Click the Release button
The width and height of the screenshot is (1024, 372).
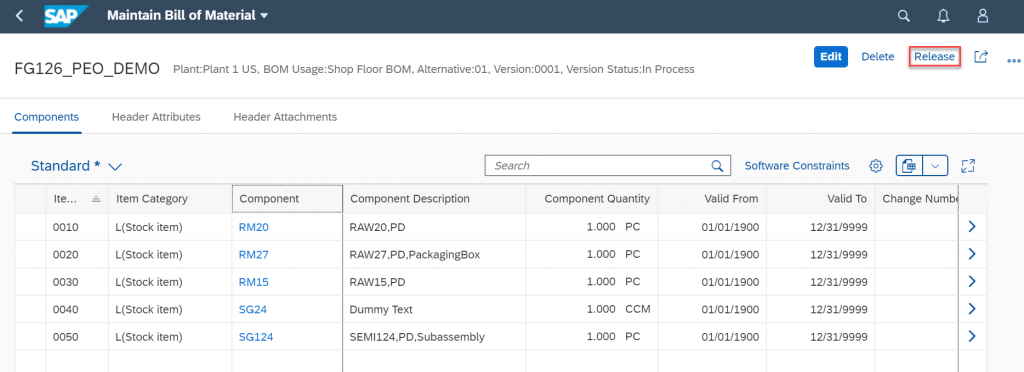[x=934, y=57]
